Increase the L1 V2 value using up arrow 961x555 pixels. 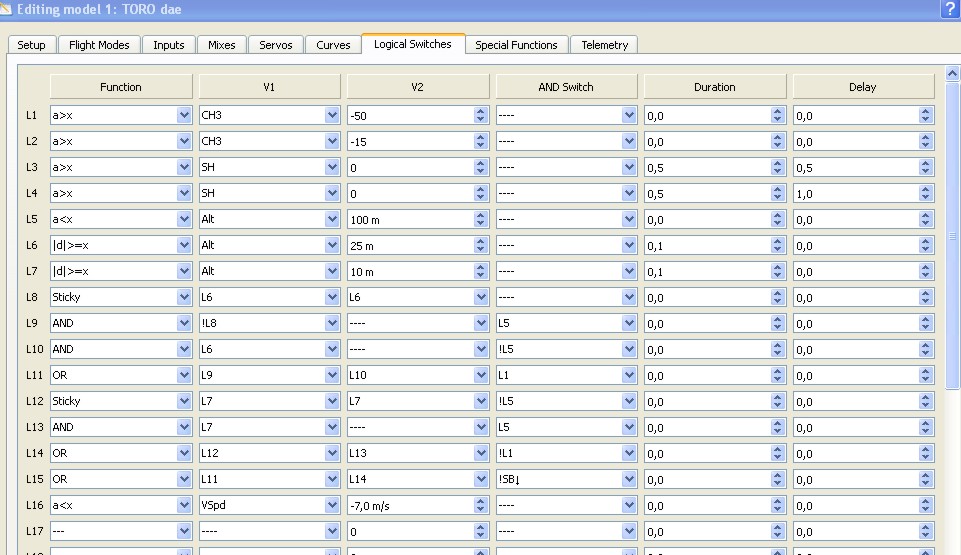click(x=481, y=111)
